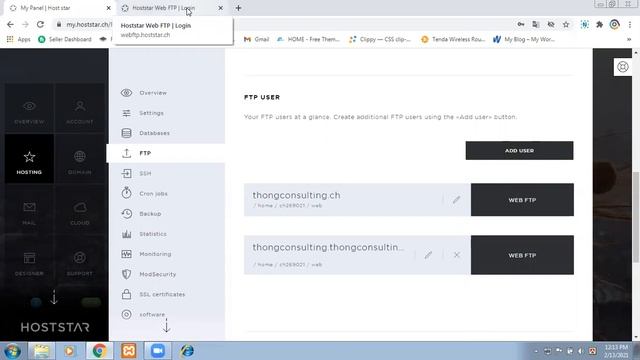Open the saved passwords key icon

pyautogui.click(x=521, y=24)
